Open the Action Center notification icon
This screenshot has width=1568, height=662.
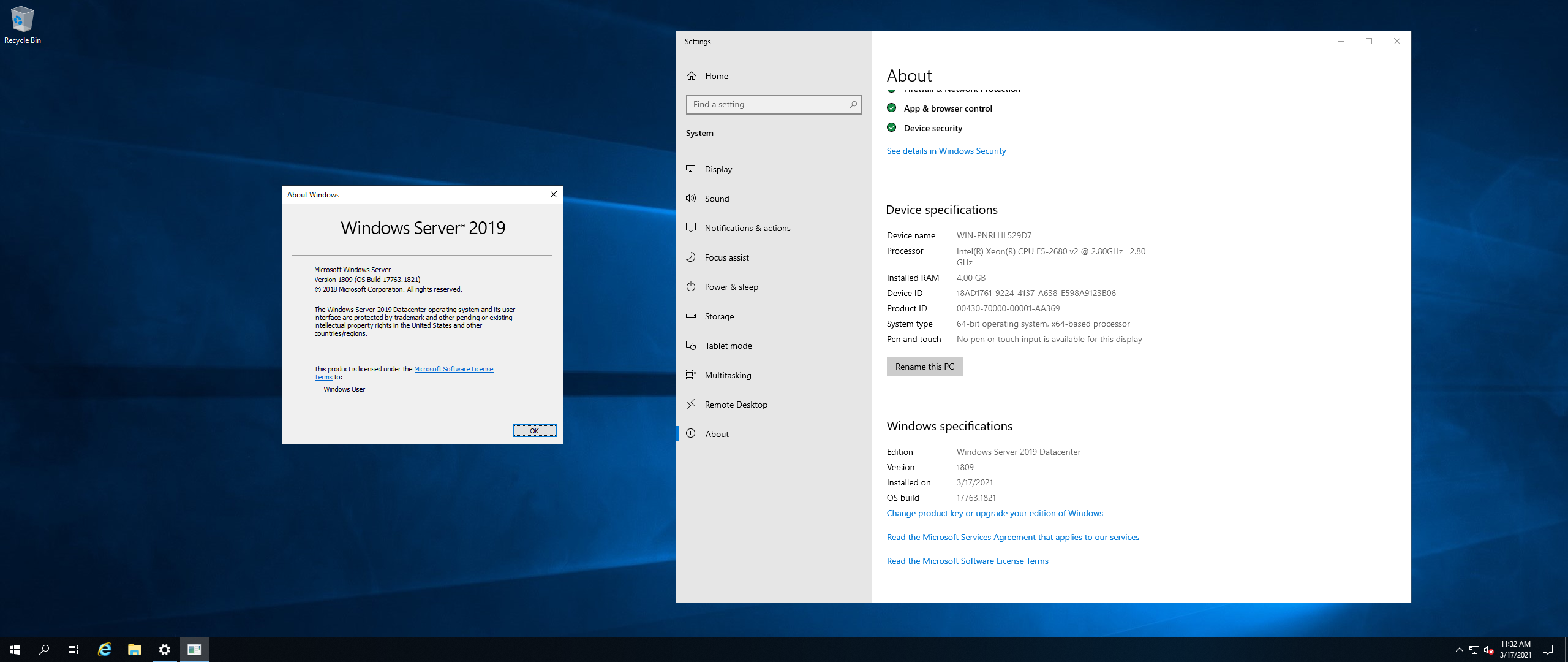[1548, 650]
